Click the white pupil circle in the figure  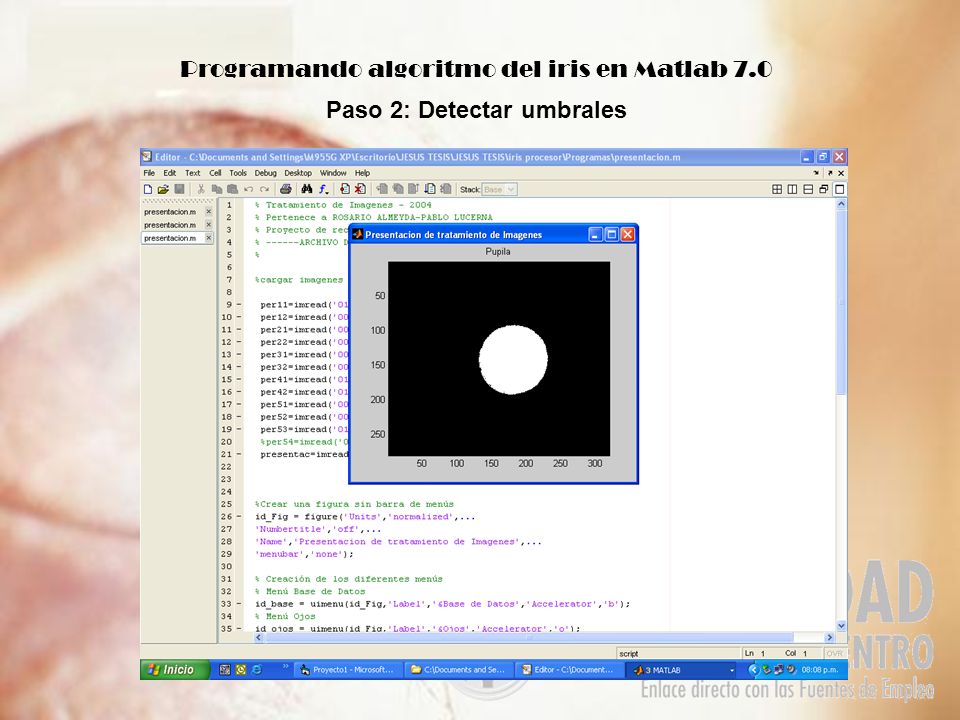pyautogui.click(x=513, y=360)
